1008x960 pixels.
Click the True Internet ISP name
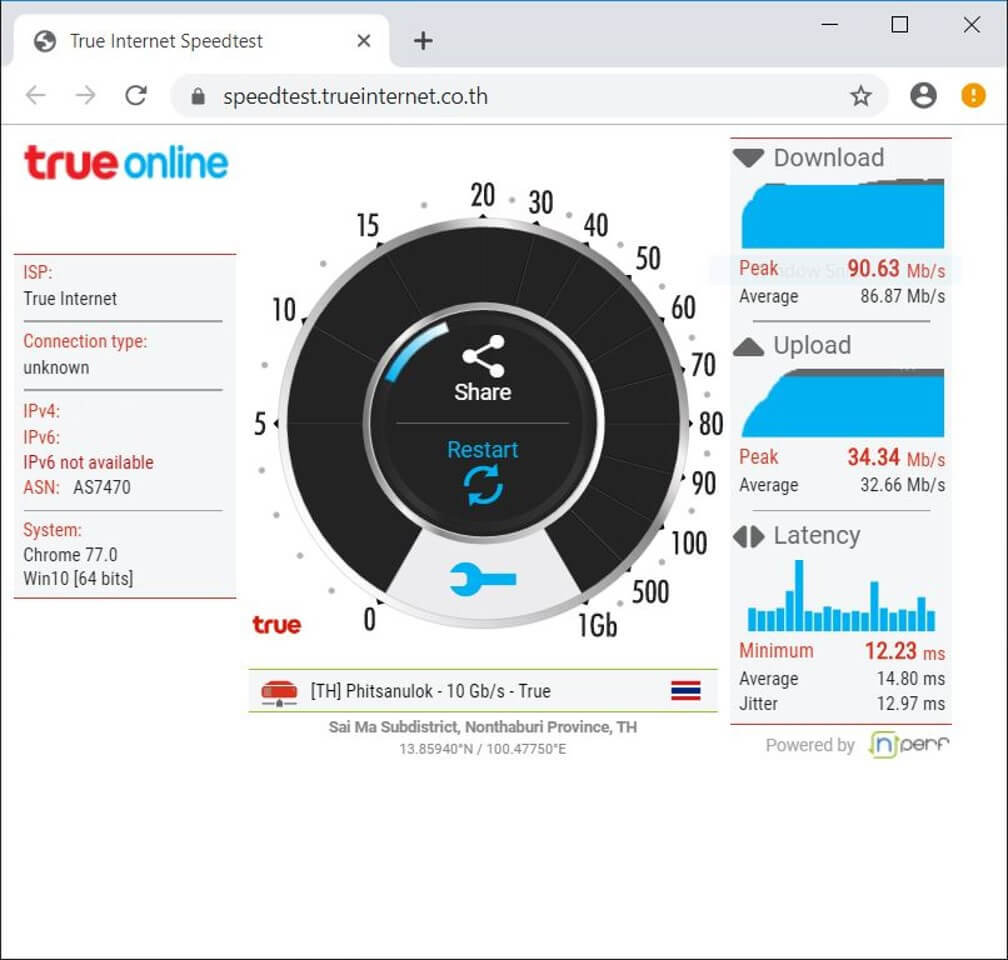pyautogui.click(x=70, y=299)
